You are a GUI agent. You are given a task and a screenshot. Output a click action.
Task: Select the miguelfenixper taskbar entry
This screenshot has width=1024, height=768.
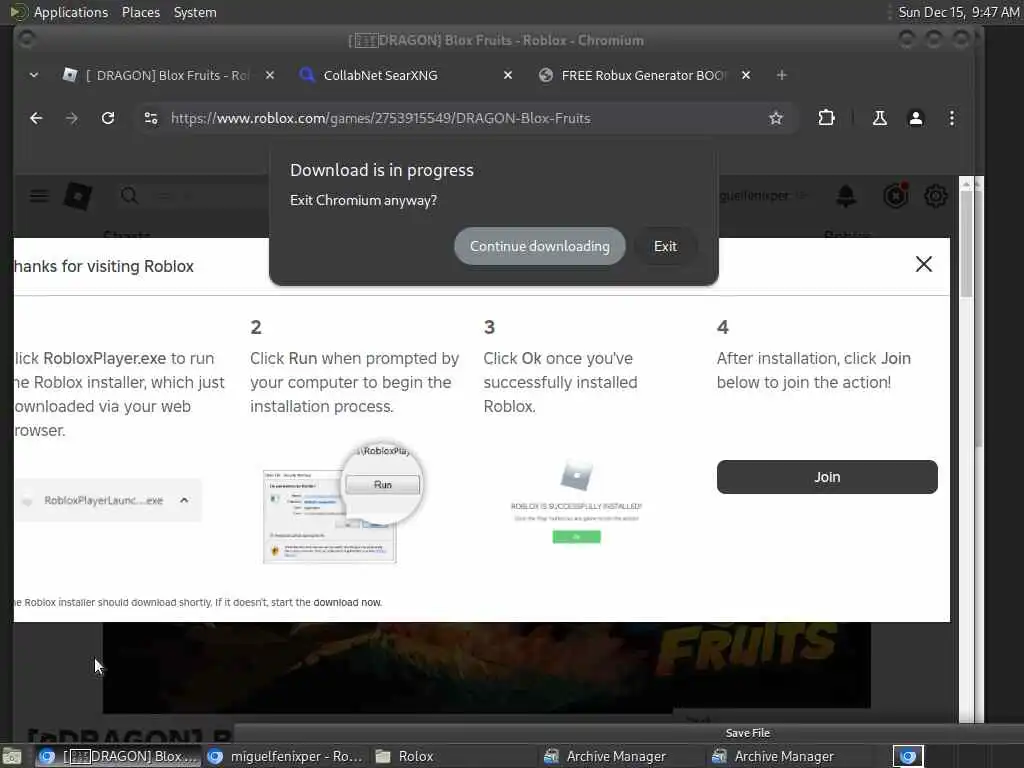tap(286, 756)
